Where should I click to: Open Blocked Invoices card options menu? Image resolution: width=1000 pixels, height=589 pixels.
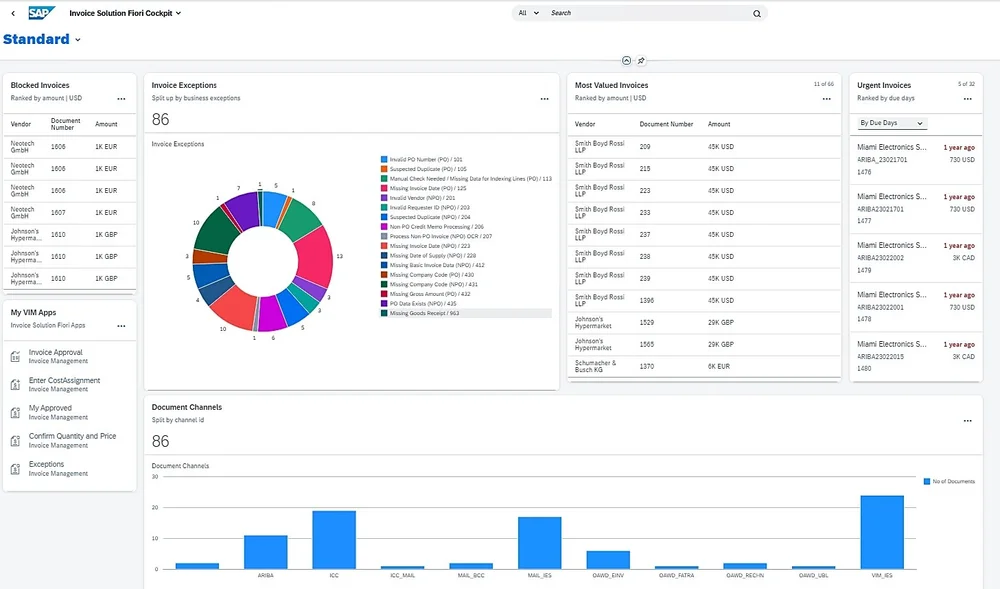tap(121, 99)
